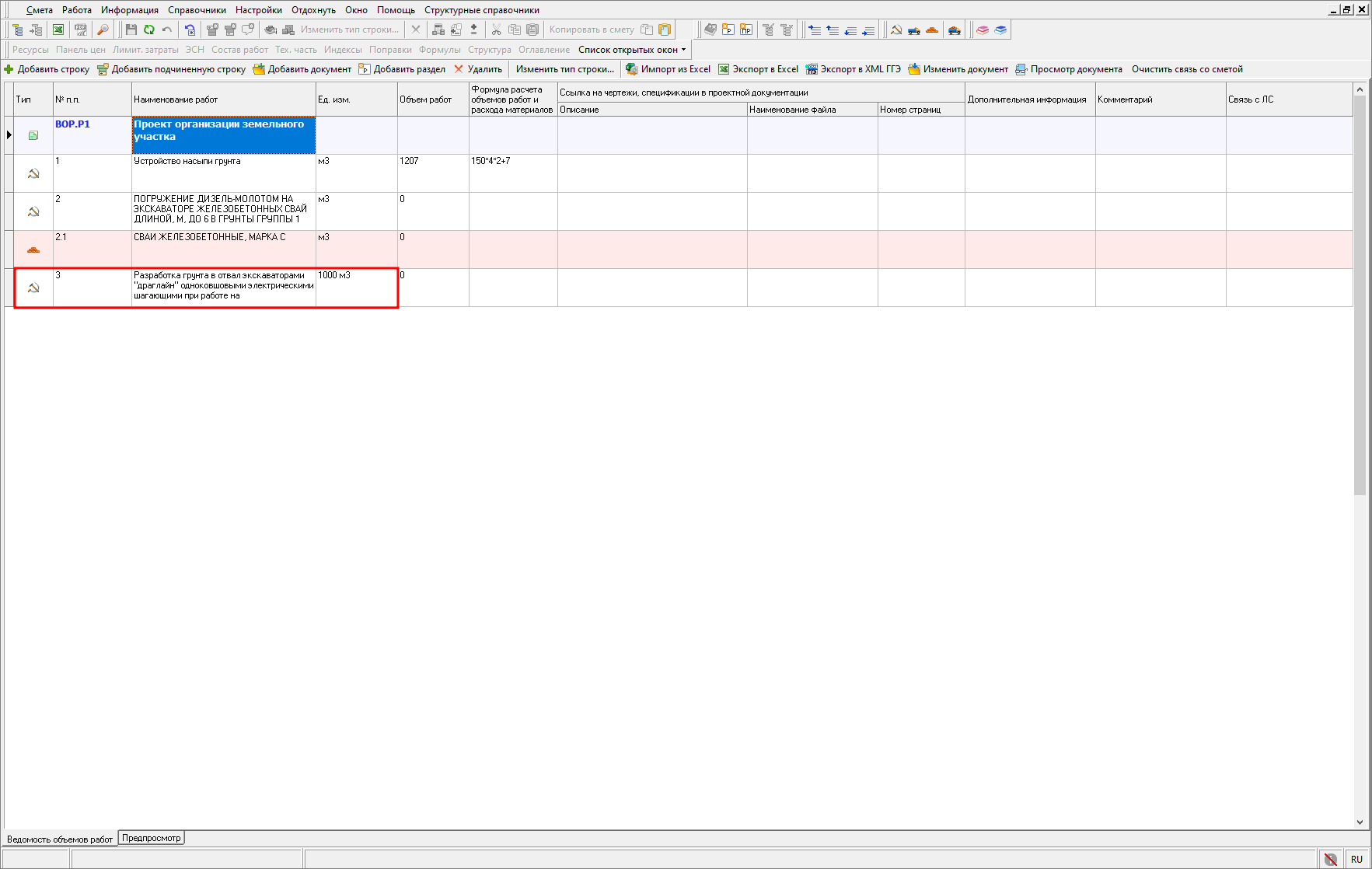Click Удалить button with red cross
Image resolution: width=1372 pixels, height=869 pixels.
(x=478, y=69)
